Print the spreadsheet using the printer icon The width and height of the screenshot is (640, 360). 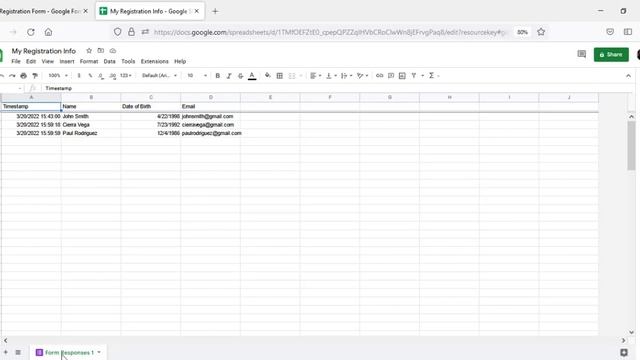[x=24, y=76]
